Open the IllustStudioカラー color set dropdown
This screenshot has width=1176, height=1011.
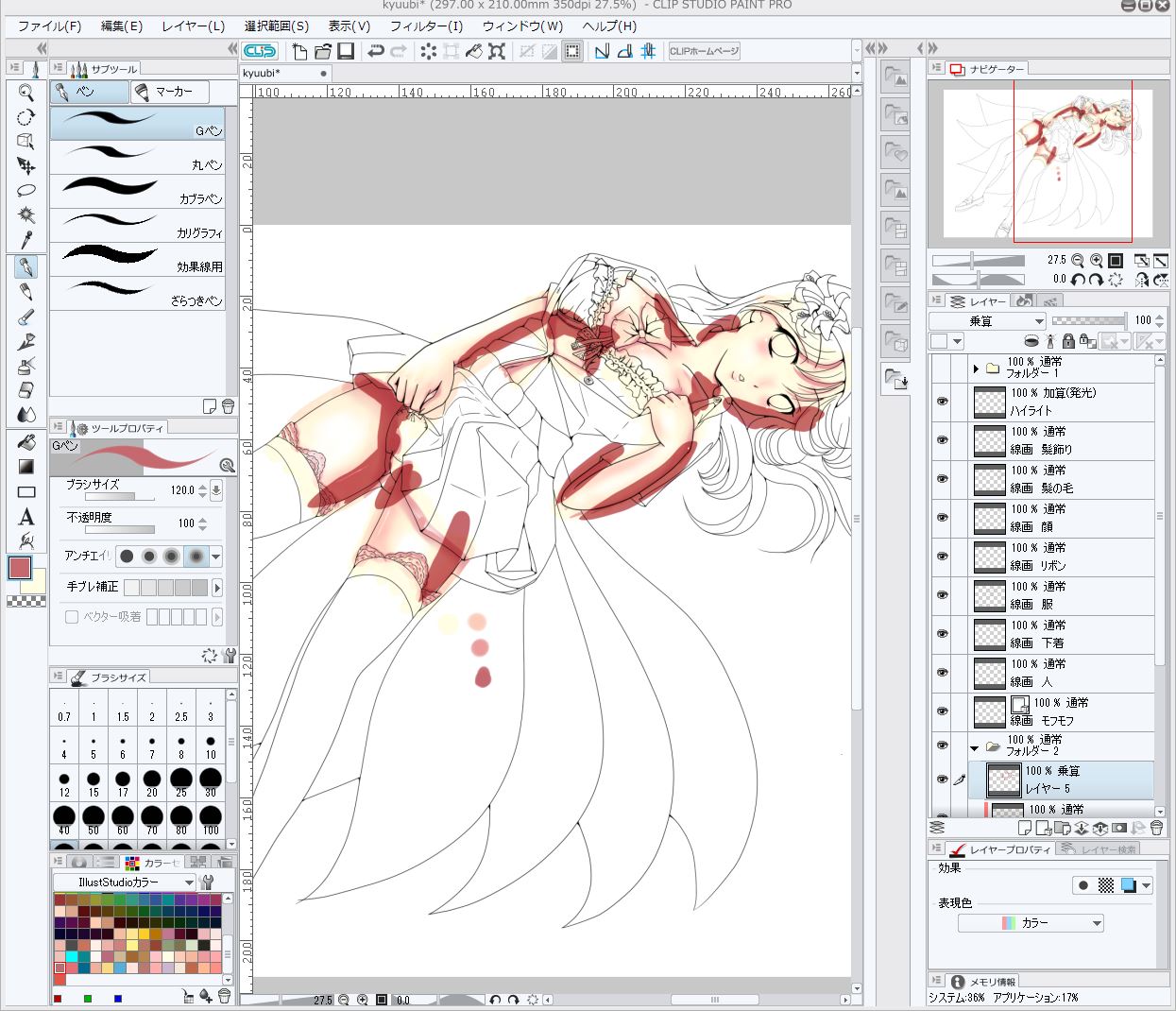[x=124, y=882]
